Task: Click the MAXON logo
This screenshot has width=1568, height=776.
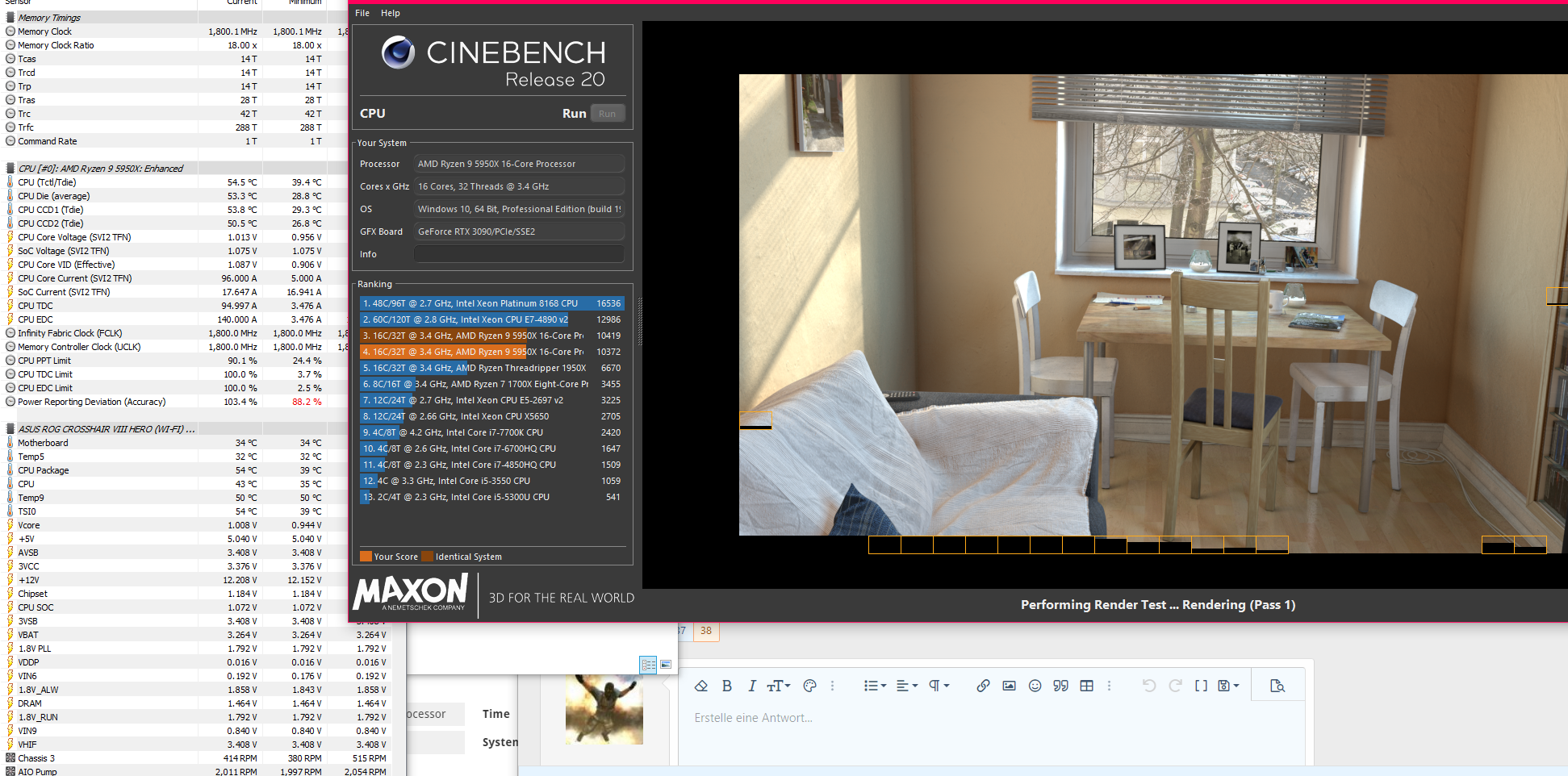Action: pos(411,592)
